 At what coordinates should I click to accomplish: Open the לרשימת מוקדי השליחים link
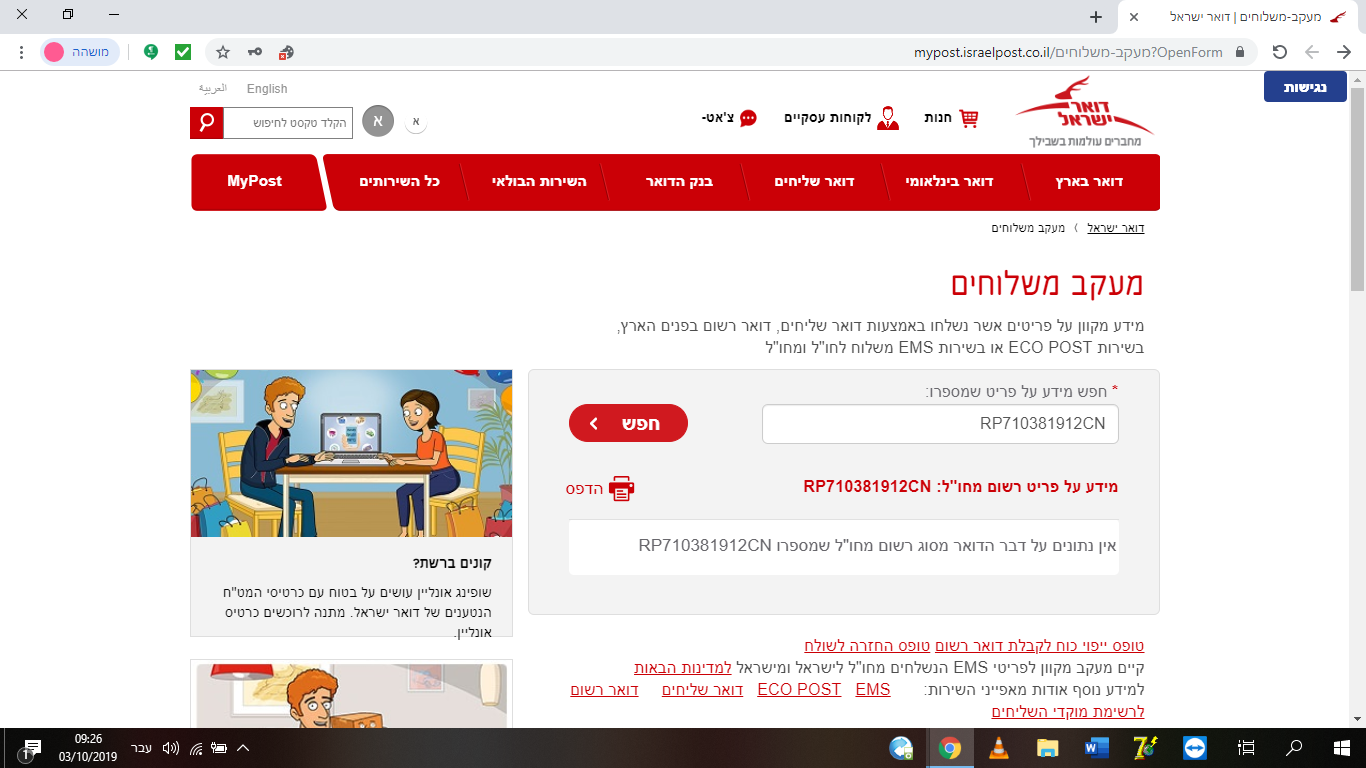tap(1068, 712)
